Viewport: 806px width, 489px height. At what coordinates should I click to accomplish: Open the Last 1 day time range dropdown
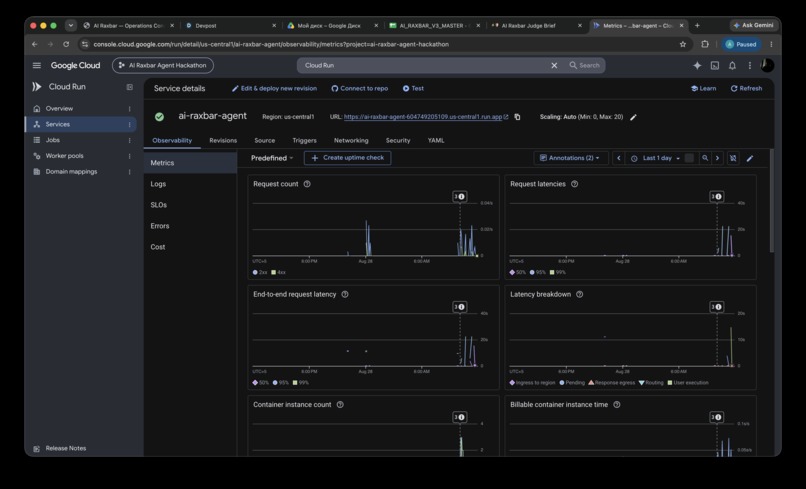click(656, 158)
